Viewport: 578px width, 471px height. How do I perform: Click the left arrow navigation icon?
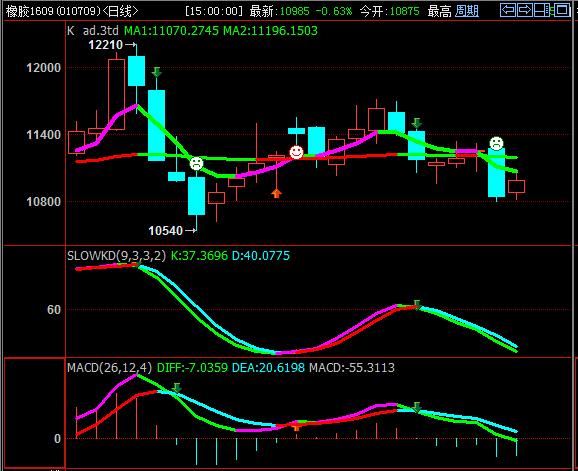point(508,10)
